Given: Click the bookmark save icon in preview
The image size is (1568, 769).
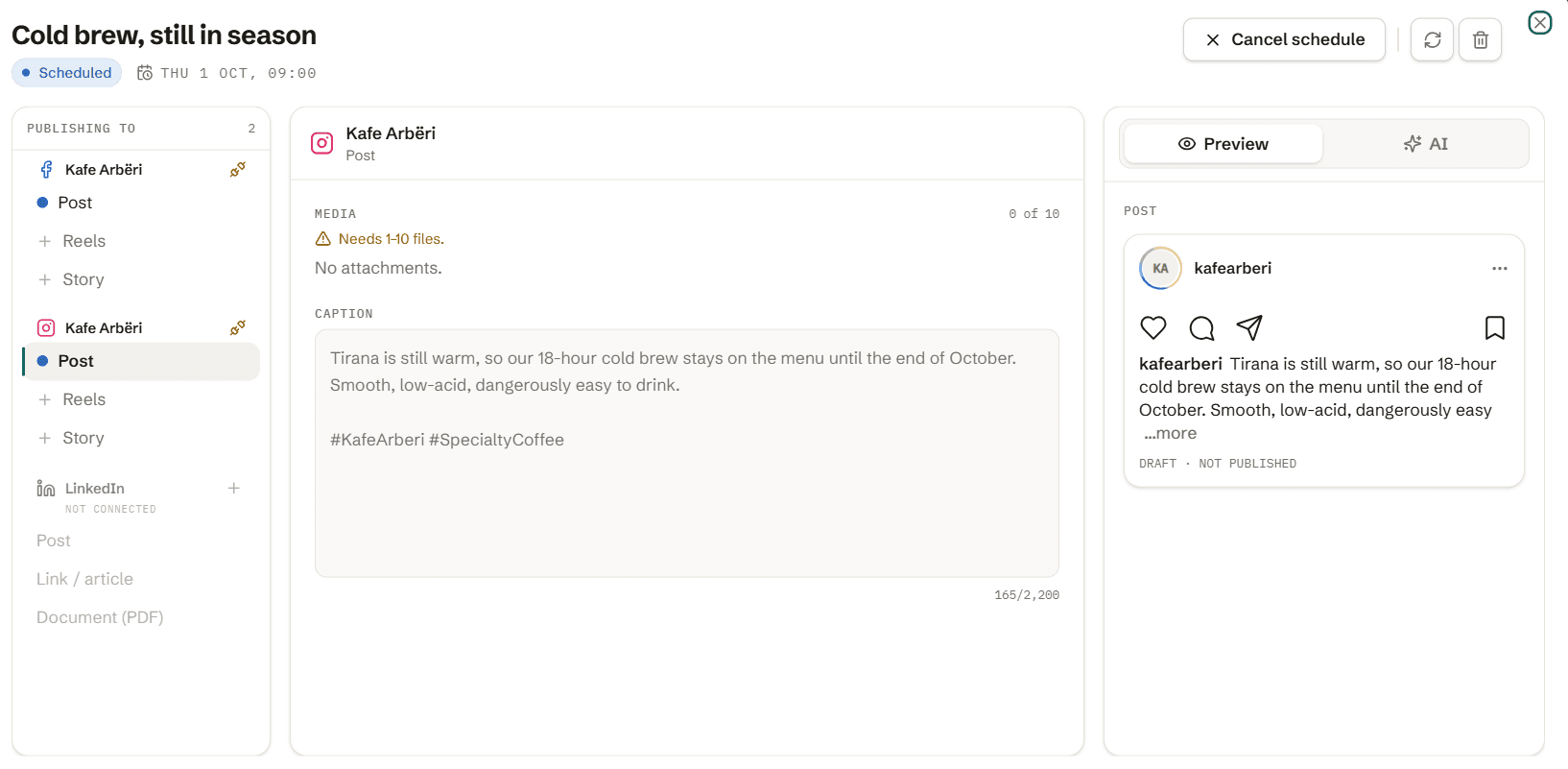Looking at the screenshot, I should pyautogui.click(x=1495, y=327).
